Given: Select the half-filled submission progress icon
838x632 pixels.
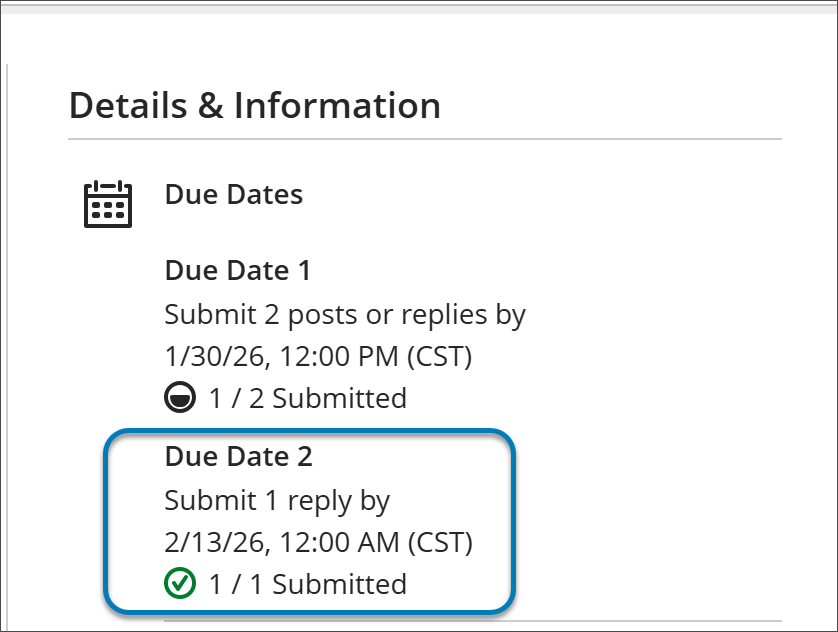Looking at the screenshot, I should click(179, 397).
